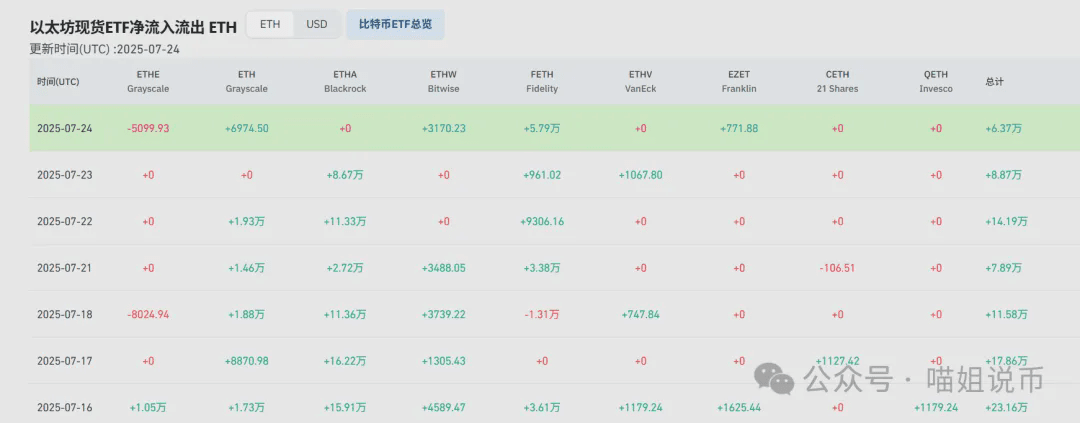Click the +1625.44 EZET value
The height and width of the screenshot is (423, 1080).
[x=739, y=407]
